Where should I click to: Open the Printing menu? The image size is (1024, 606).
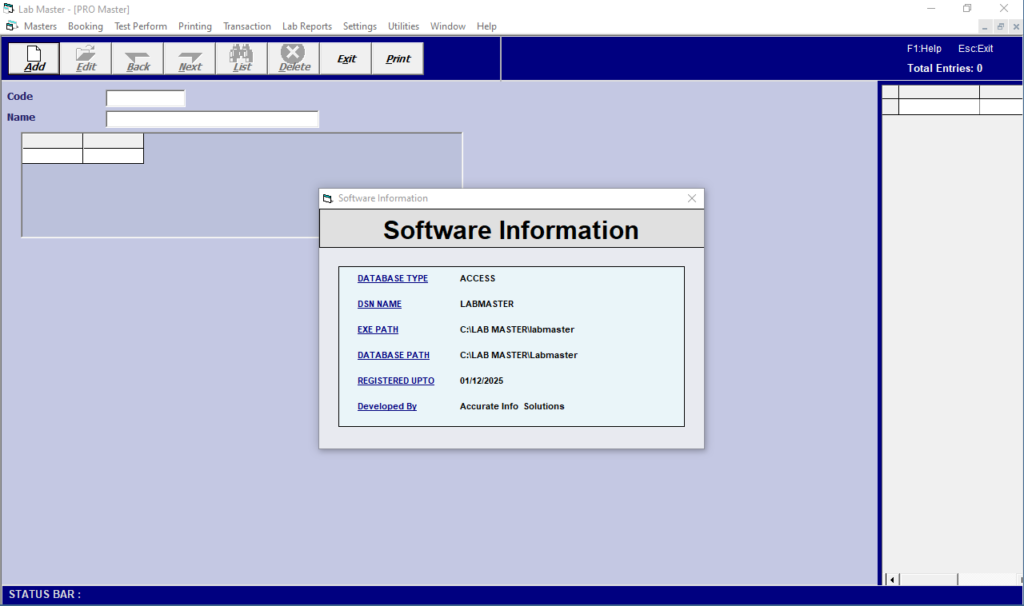195,26
